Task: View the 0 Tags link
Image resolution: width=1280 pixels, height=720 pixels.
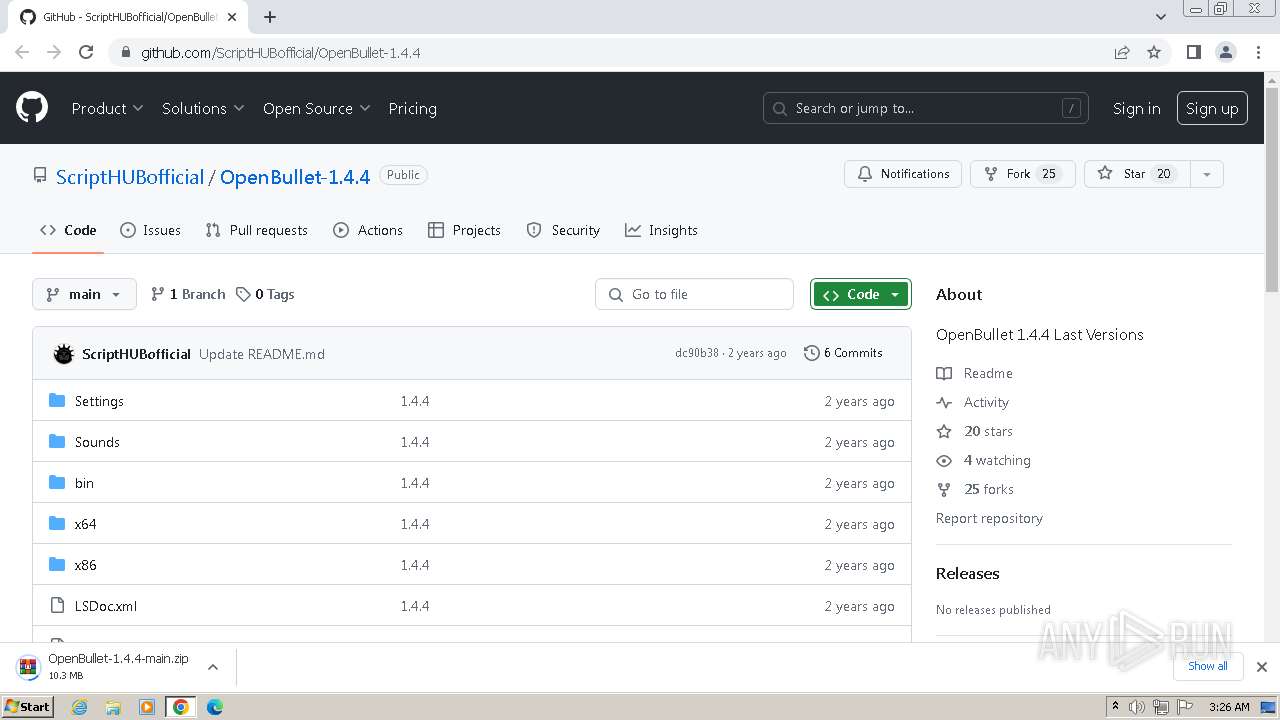Action: coord(265,294)
